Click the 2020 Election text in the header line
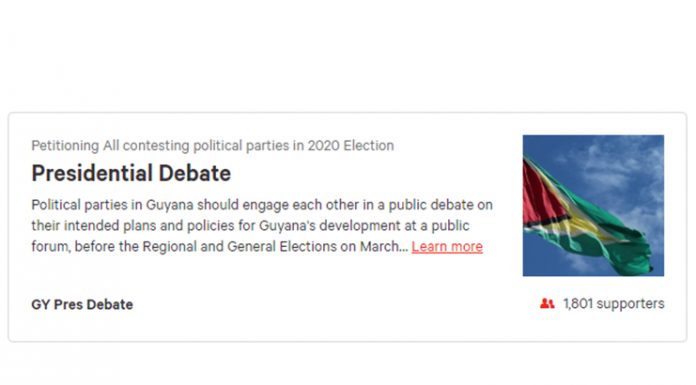 [351, 146]
